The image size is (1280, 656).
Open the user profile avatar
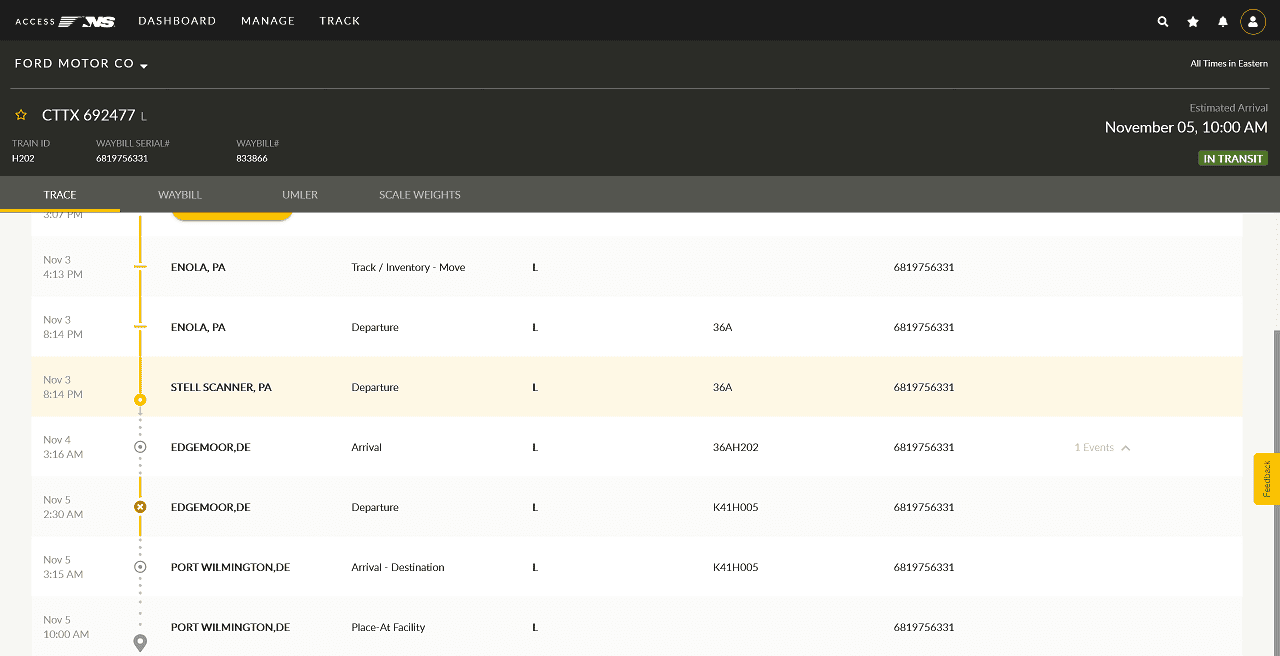[x=1253, y=21]
